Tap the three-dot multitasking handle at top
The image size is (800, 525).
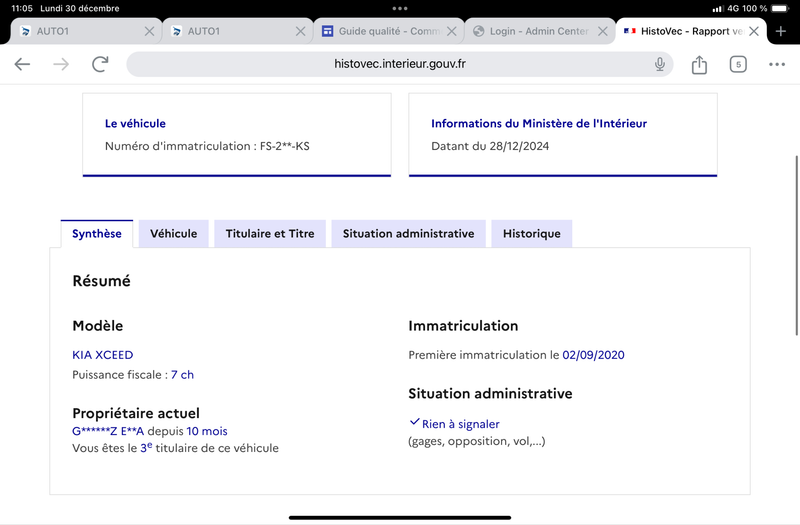[399, 8]
